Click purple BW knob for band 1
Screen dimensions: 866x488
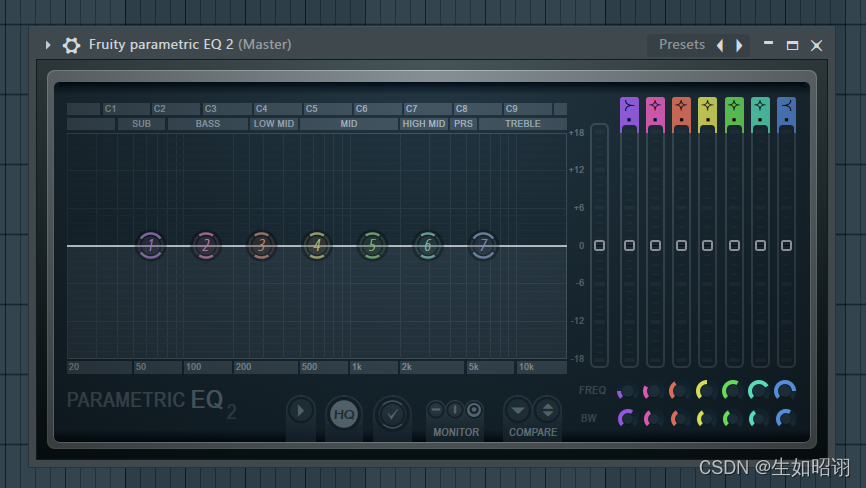point(626,418)
